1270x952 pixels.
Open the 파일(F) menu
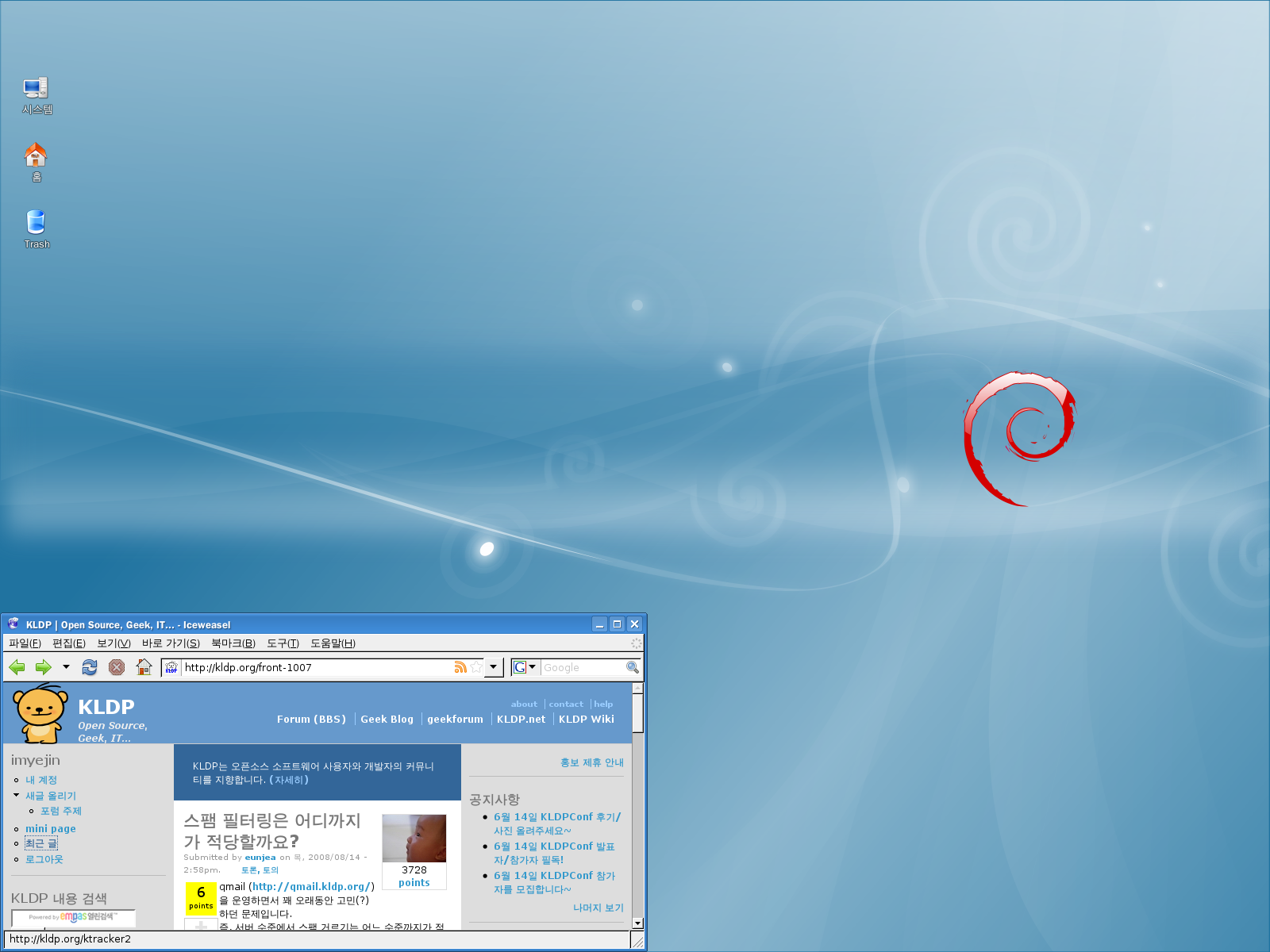(x=25, y=643)
